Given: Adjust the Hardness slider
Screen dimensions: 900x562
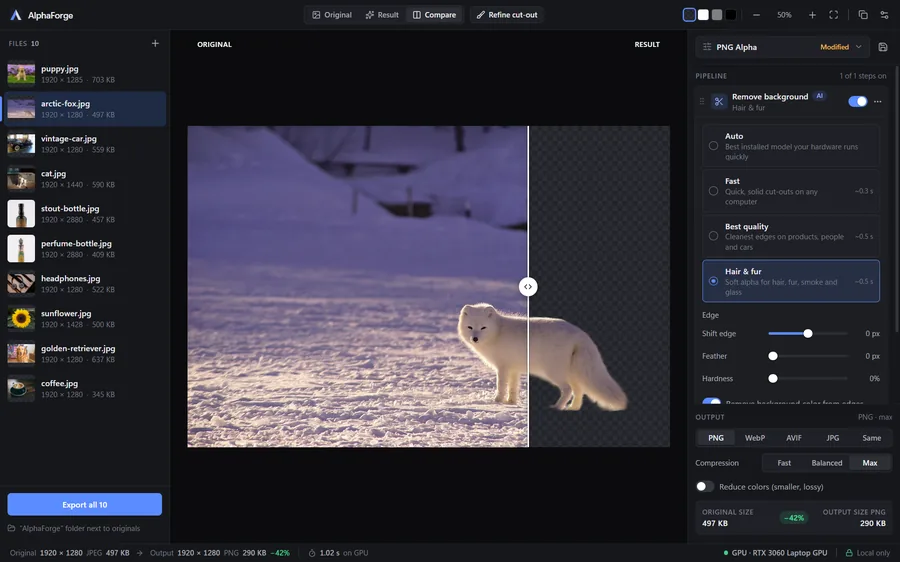Looking at the screenshot, I should pos(808,378).
